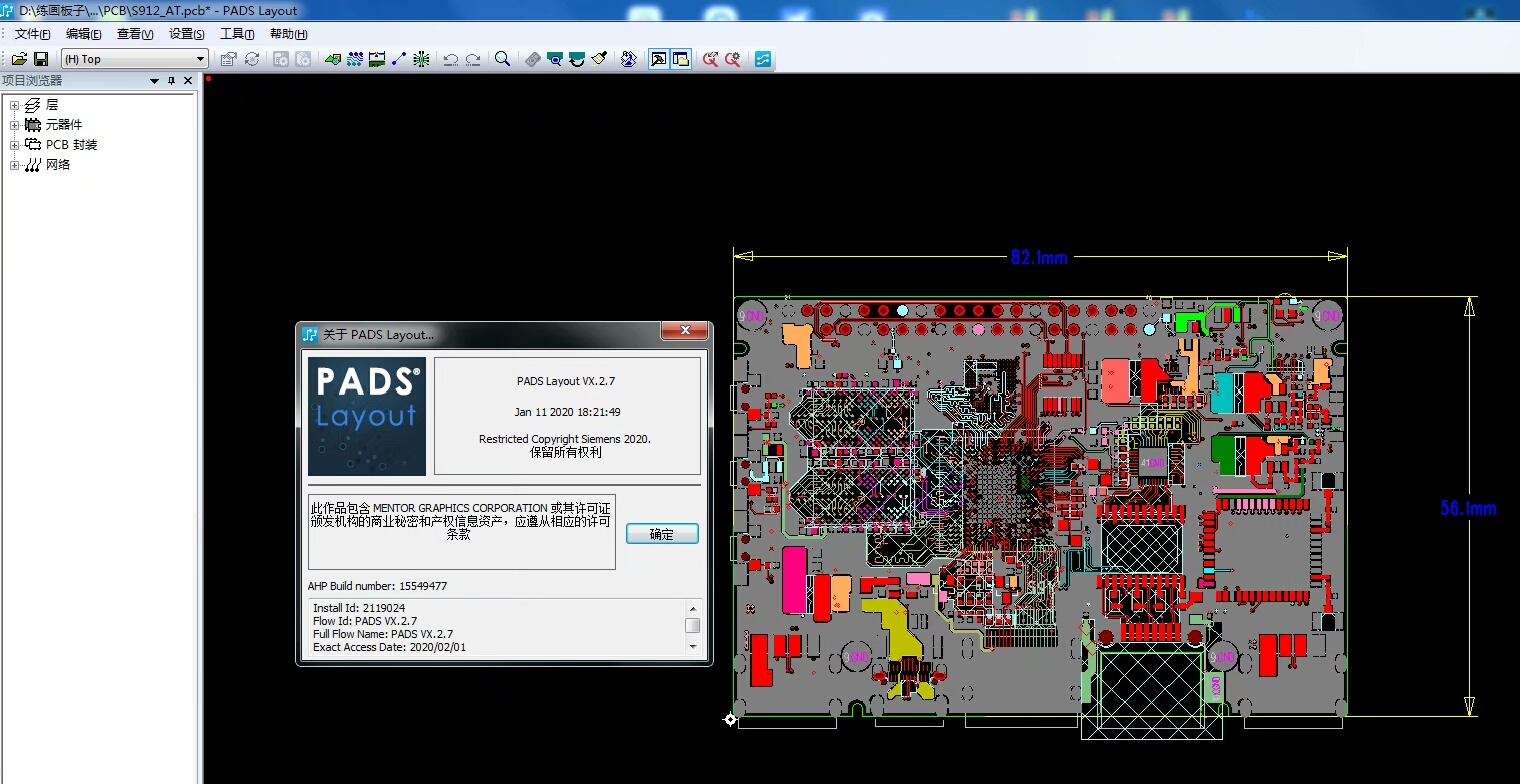Image resolution: width=1520 pixels, height=784 pixels.
Task: Select the Zoom magnifier tool
Action: (502, 59)
